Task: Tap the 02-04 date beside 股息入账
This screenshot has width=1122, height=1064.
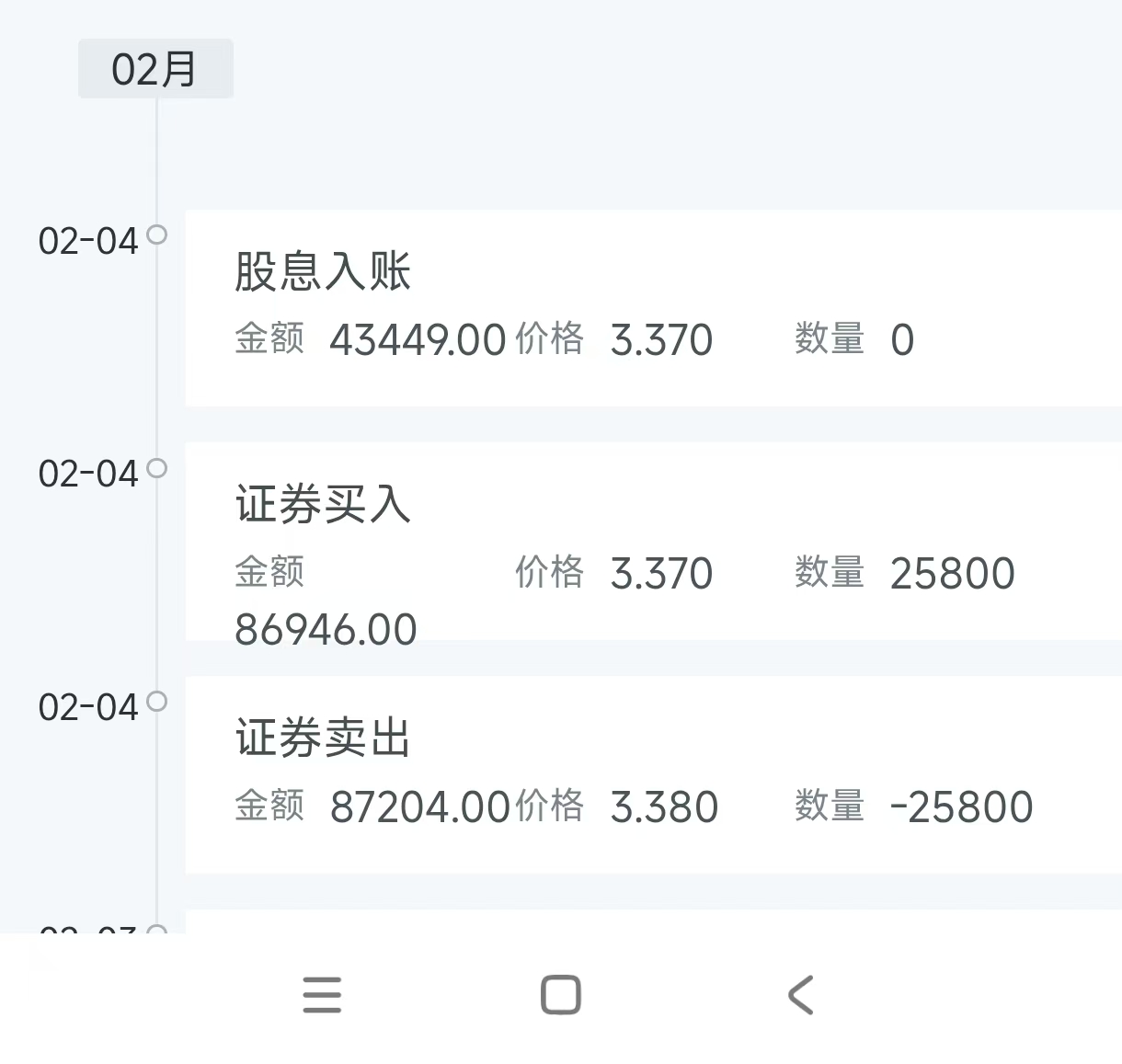Action: coord(88,241)
